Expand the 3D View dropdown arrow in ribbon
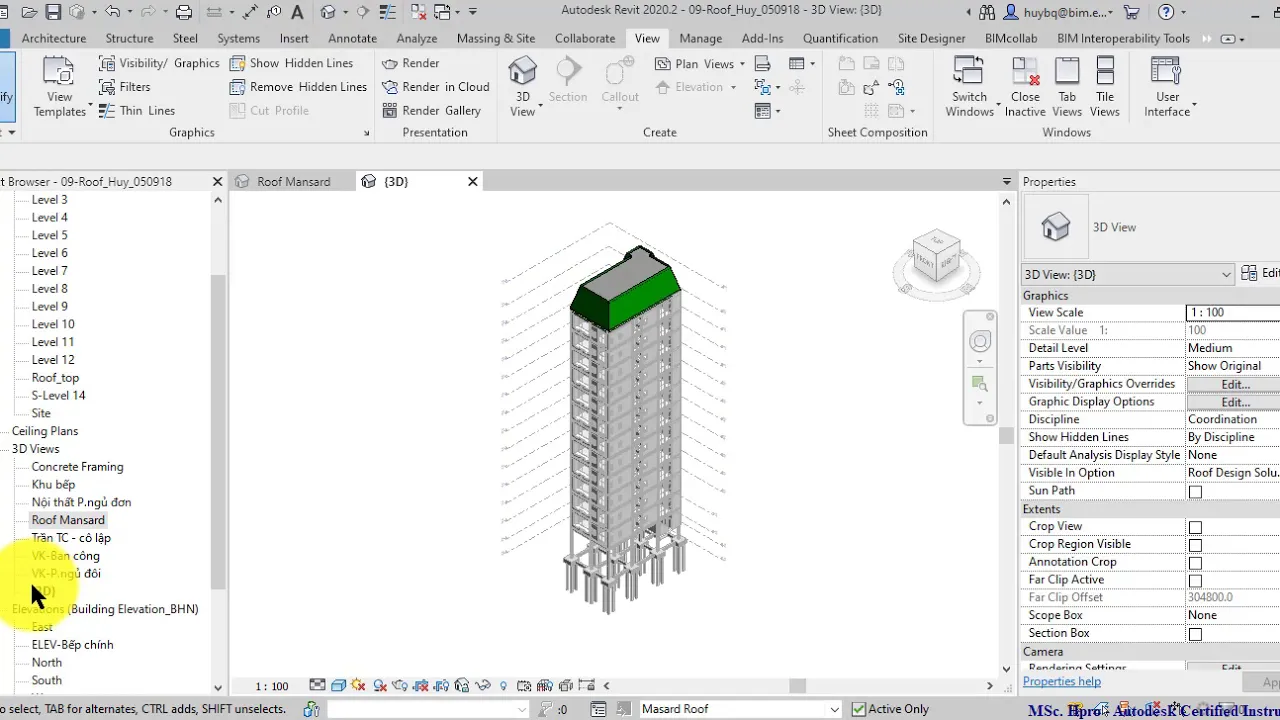Viewport: 1280px width, 720px height. (540, 105)
